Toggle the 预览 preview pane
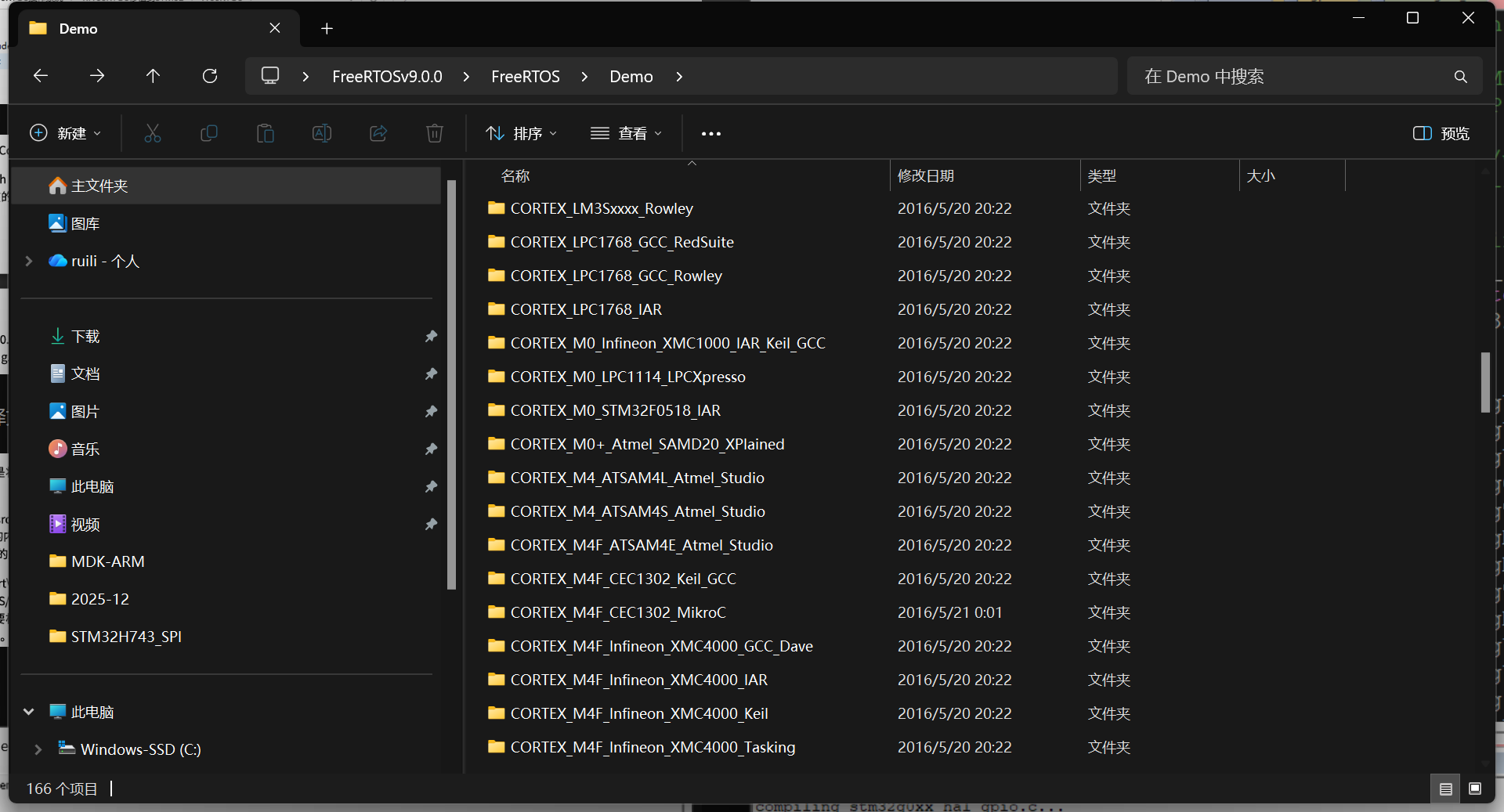 (x=1441, y=134)
